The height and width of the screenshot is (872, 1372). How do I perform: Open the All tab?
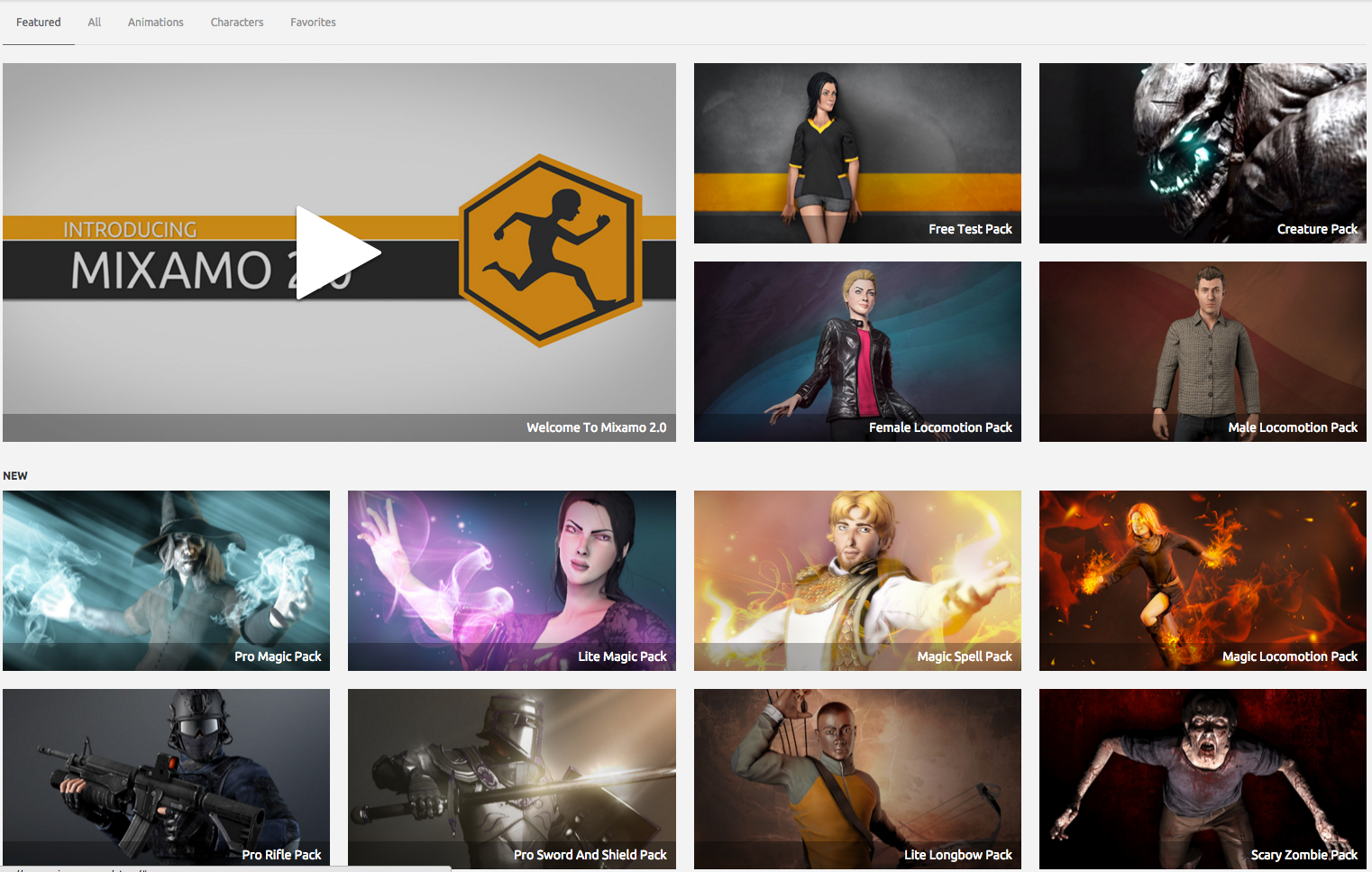tap(95, 23)
